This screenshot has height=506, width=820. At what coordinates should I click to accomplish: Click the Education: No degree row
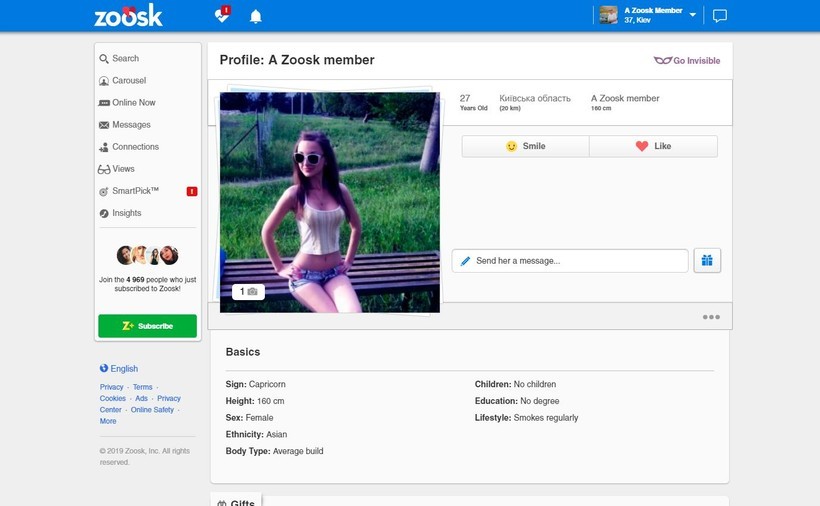[x=517, y=401]
